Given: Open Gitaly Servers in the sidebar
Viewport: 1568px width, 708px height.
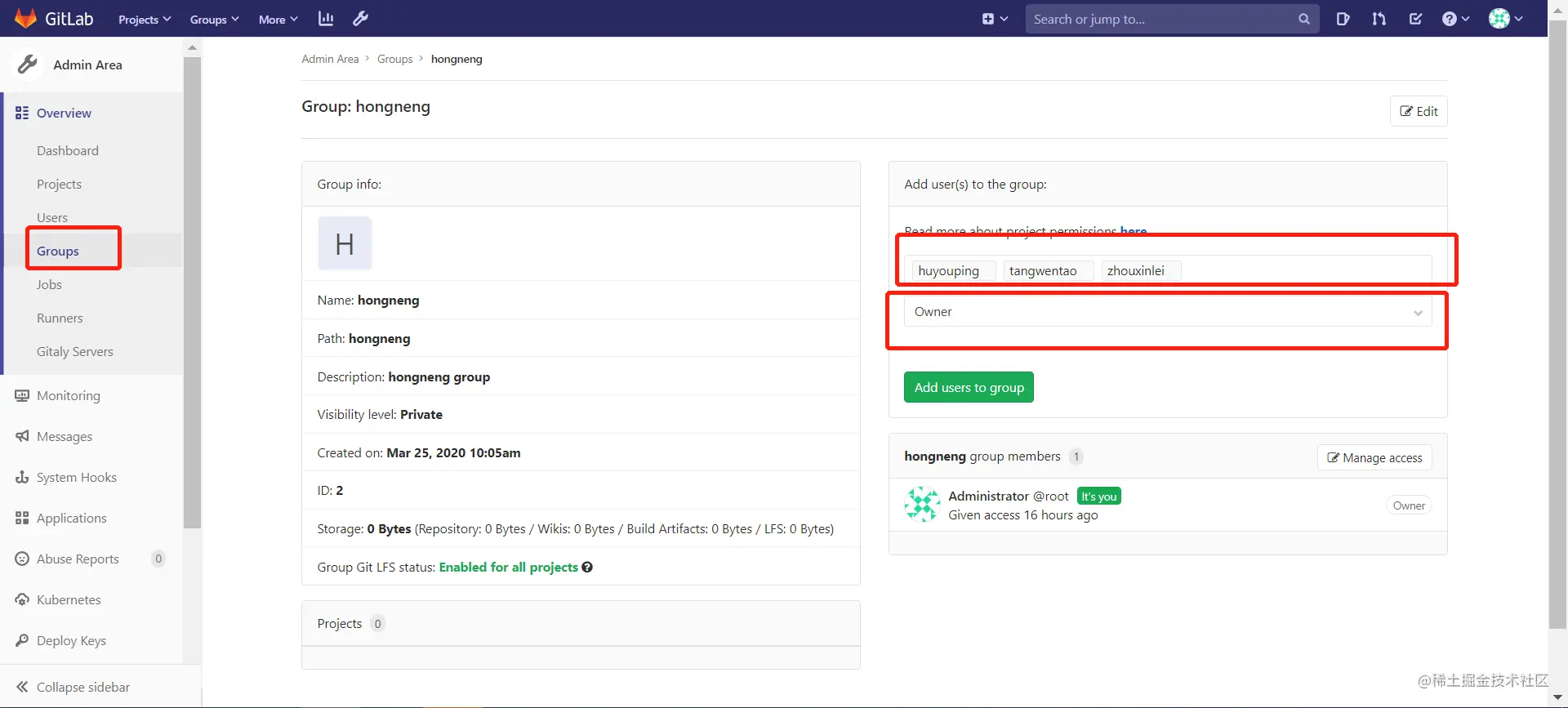Looking at the screenshot, I should 75,351.
